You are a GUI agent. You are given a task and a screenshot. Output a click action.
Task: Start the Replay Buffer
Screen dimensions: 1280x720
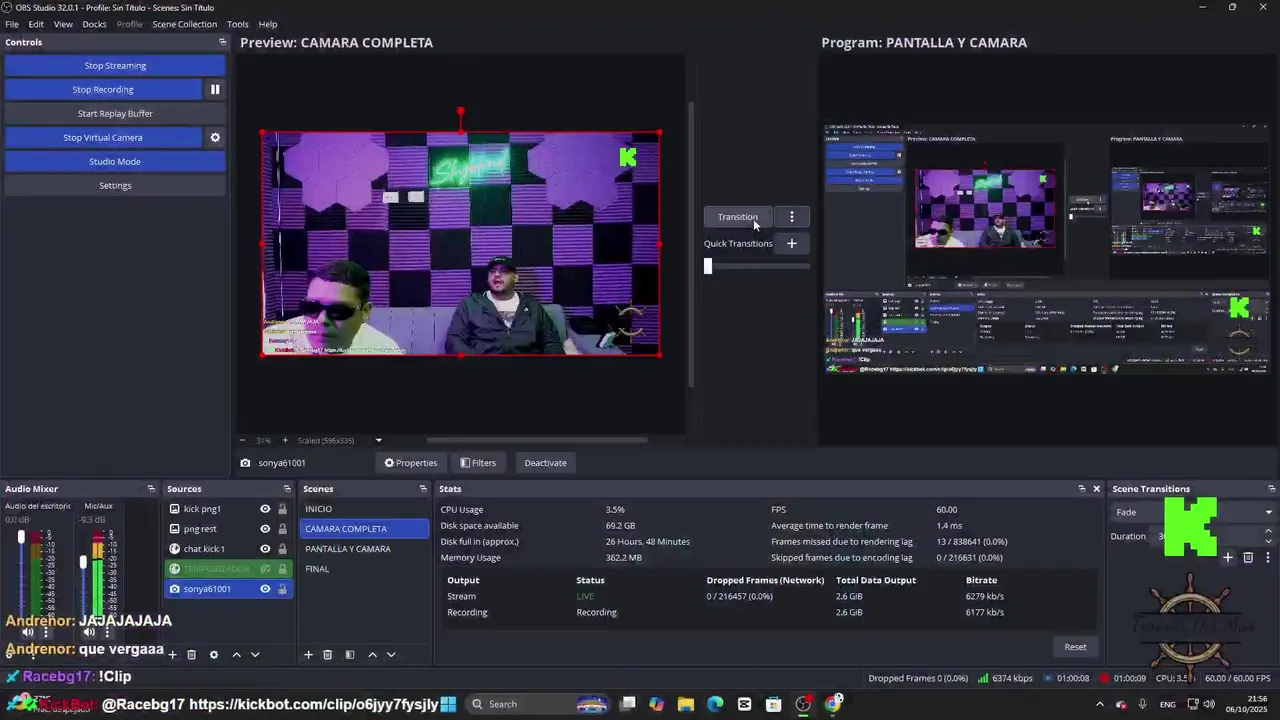pyautogui.click(x=115, y=113)
